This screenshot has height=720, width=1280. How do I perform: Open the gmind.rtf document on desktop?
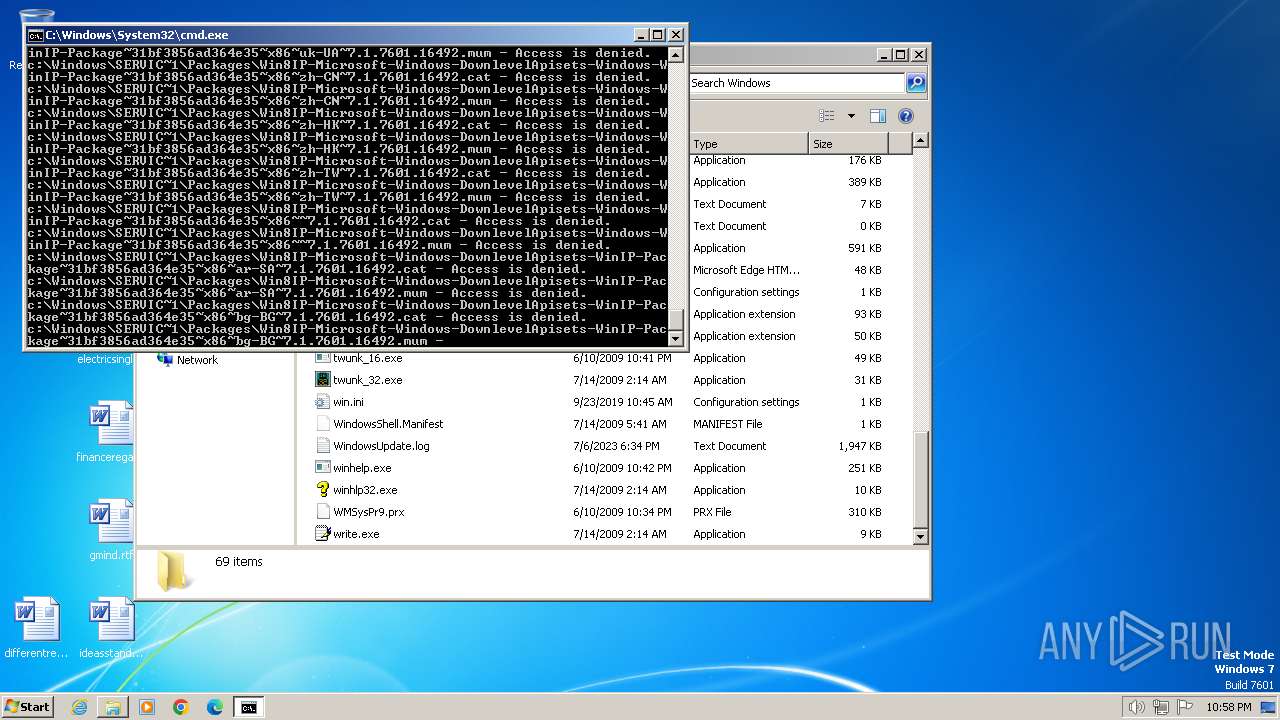(x=110, y=530)
